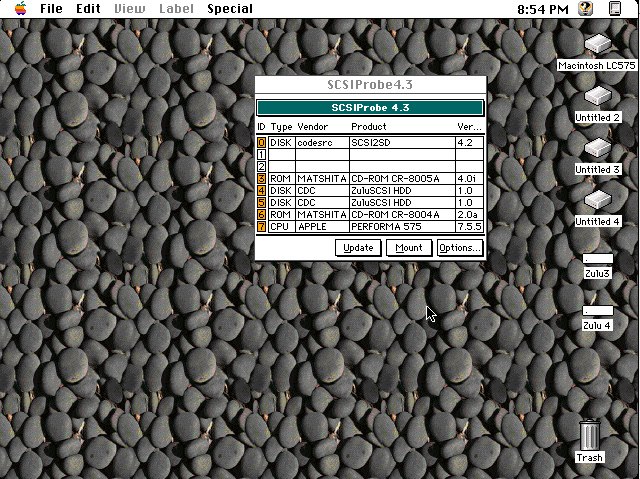Click the Product column header

click(369, 126)
